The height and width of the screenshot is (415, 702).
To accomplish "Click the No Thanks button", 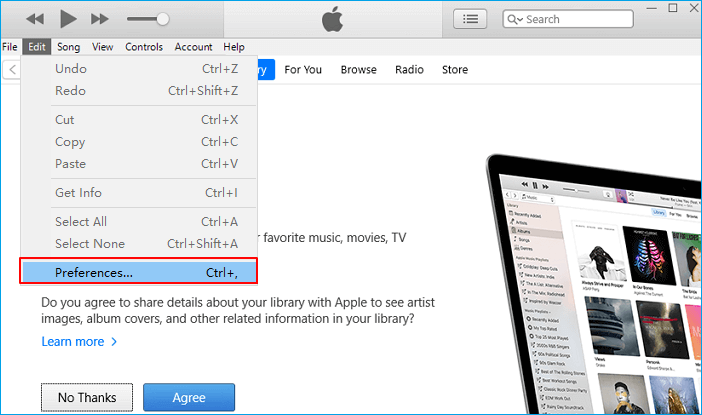I will [x=86, y=397].
